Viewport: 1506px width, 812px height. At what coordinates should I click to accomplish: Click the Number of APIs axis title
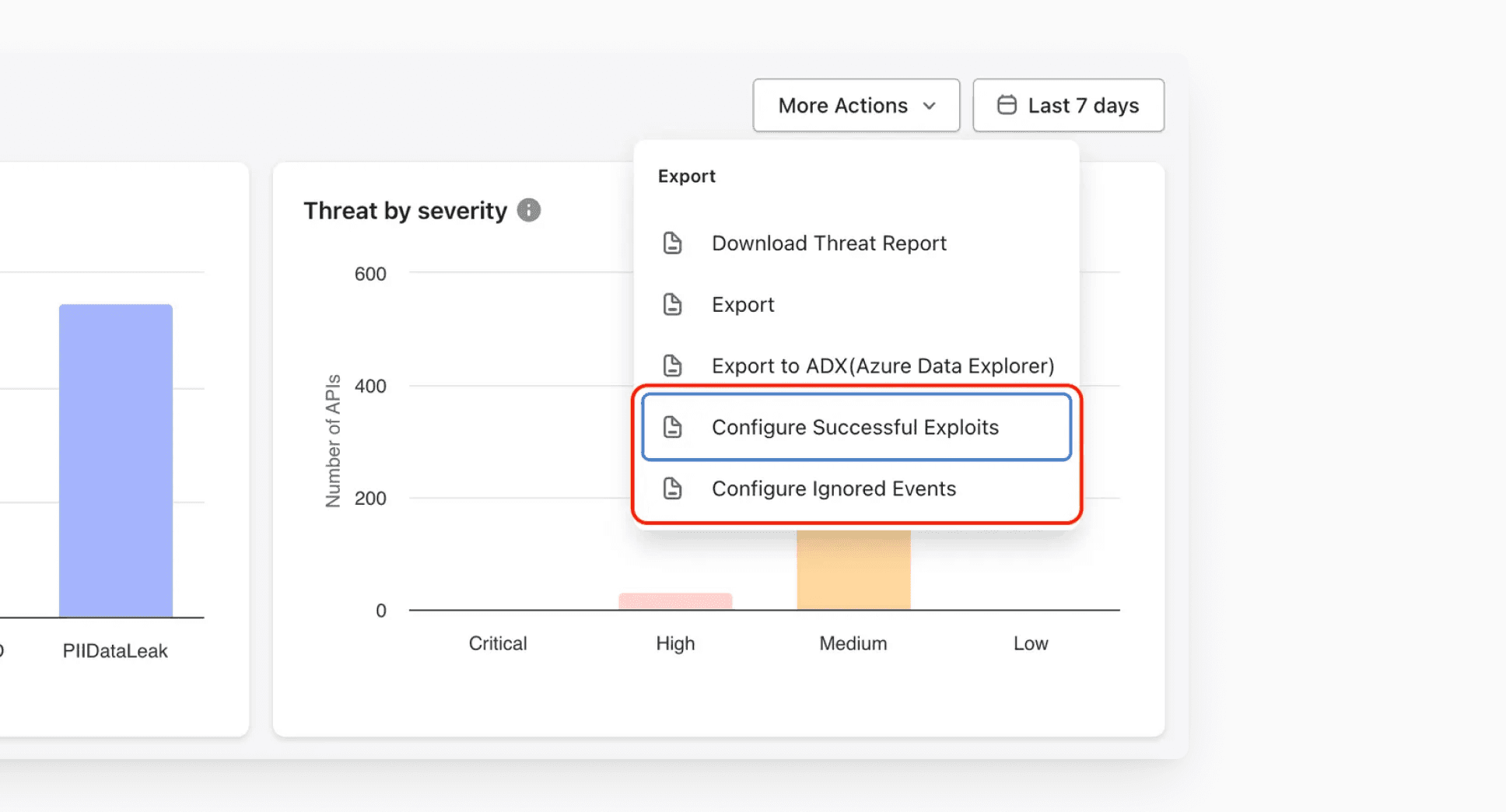pos(333,441)
